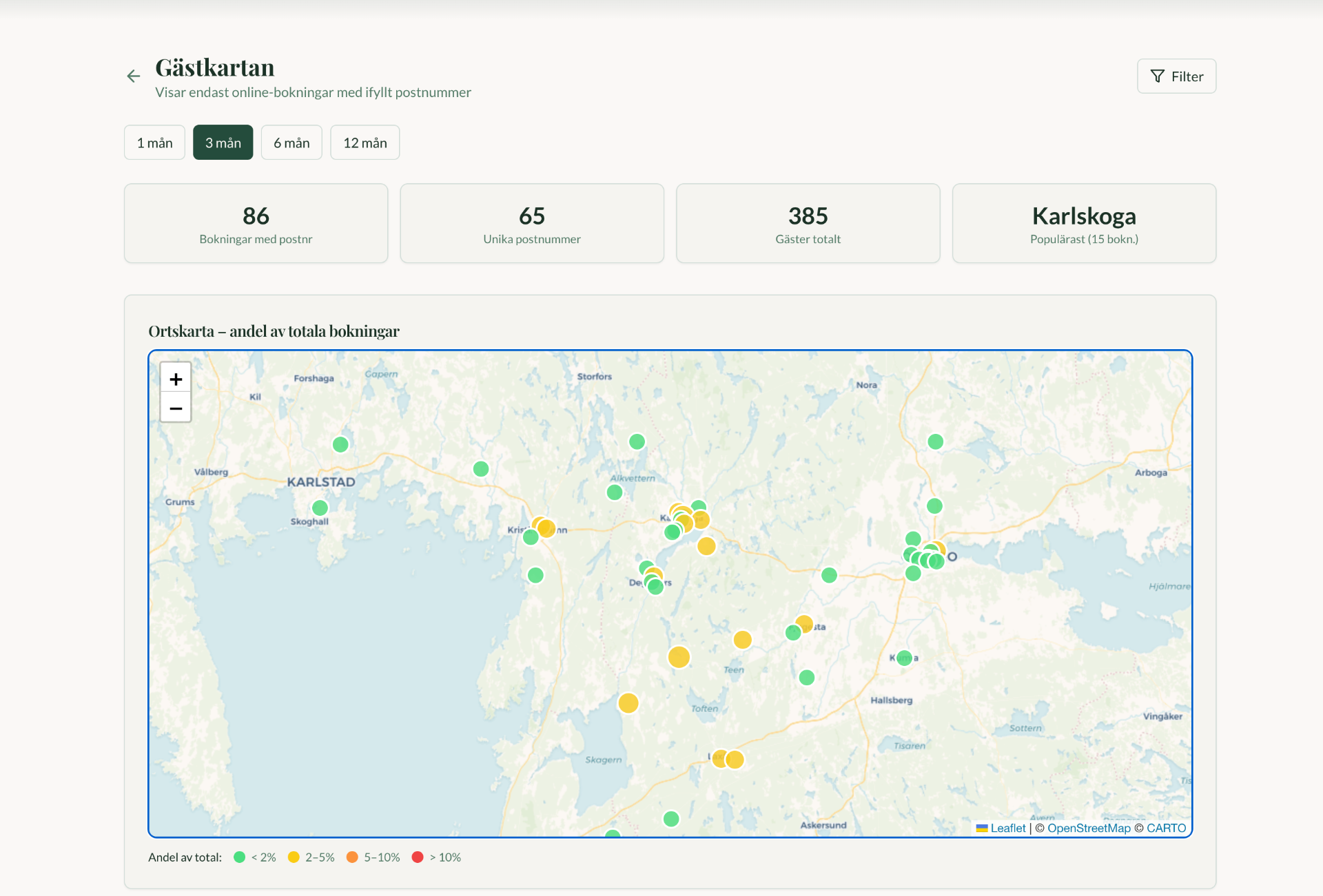Click the Vingåker label on map
This screenshot has width=1323, height=896.
click(x=1162, y=716)
